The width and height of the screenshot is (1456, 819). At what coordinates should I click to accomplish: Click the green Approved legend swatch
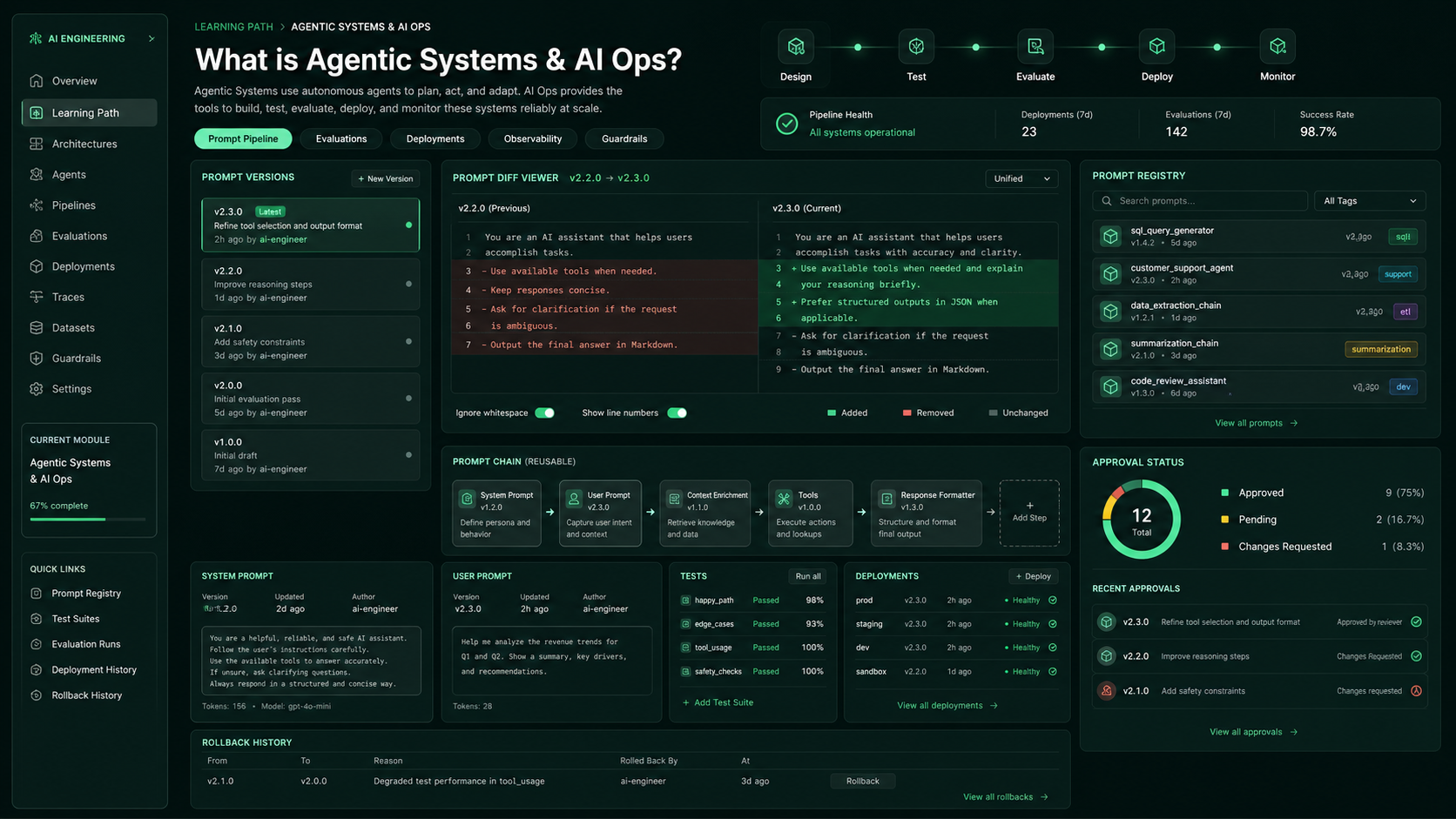1225,493
